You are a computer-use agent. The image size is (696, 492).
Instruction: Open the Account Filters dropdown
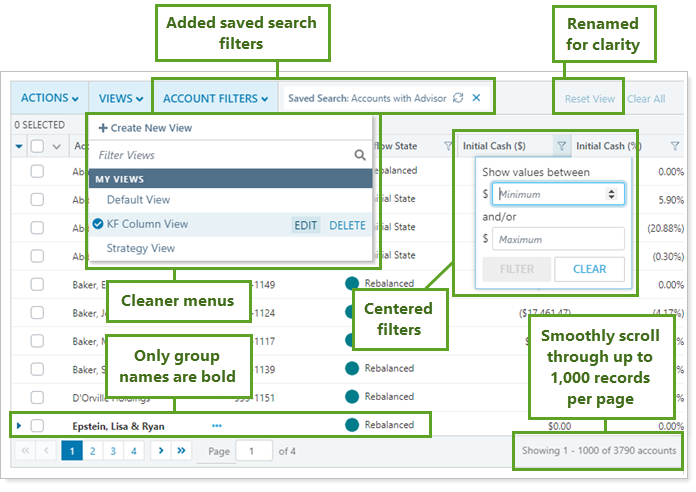pos(215,98)
